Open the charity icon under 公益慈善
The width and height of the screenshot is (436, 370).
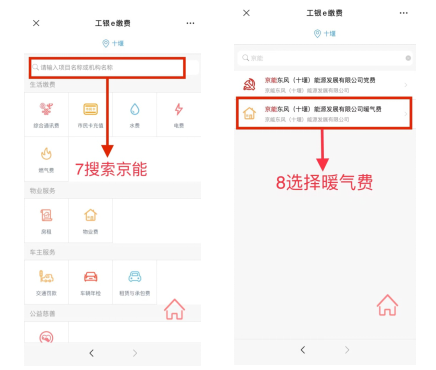(x=46, y=337)
